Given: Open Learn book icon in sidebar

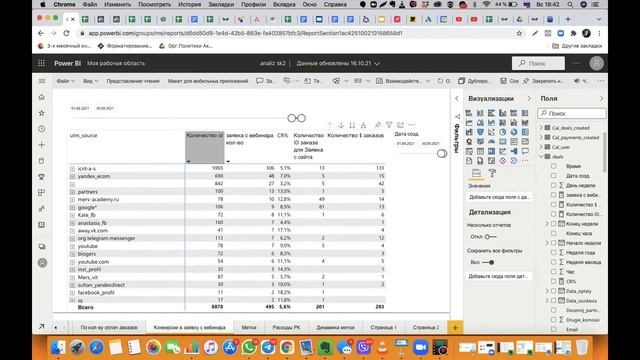Looking at the screenshot, I should coord(42,225).
